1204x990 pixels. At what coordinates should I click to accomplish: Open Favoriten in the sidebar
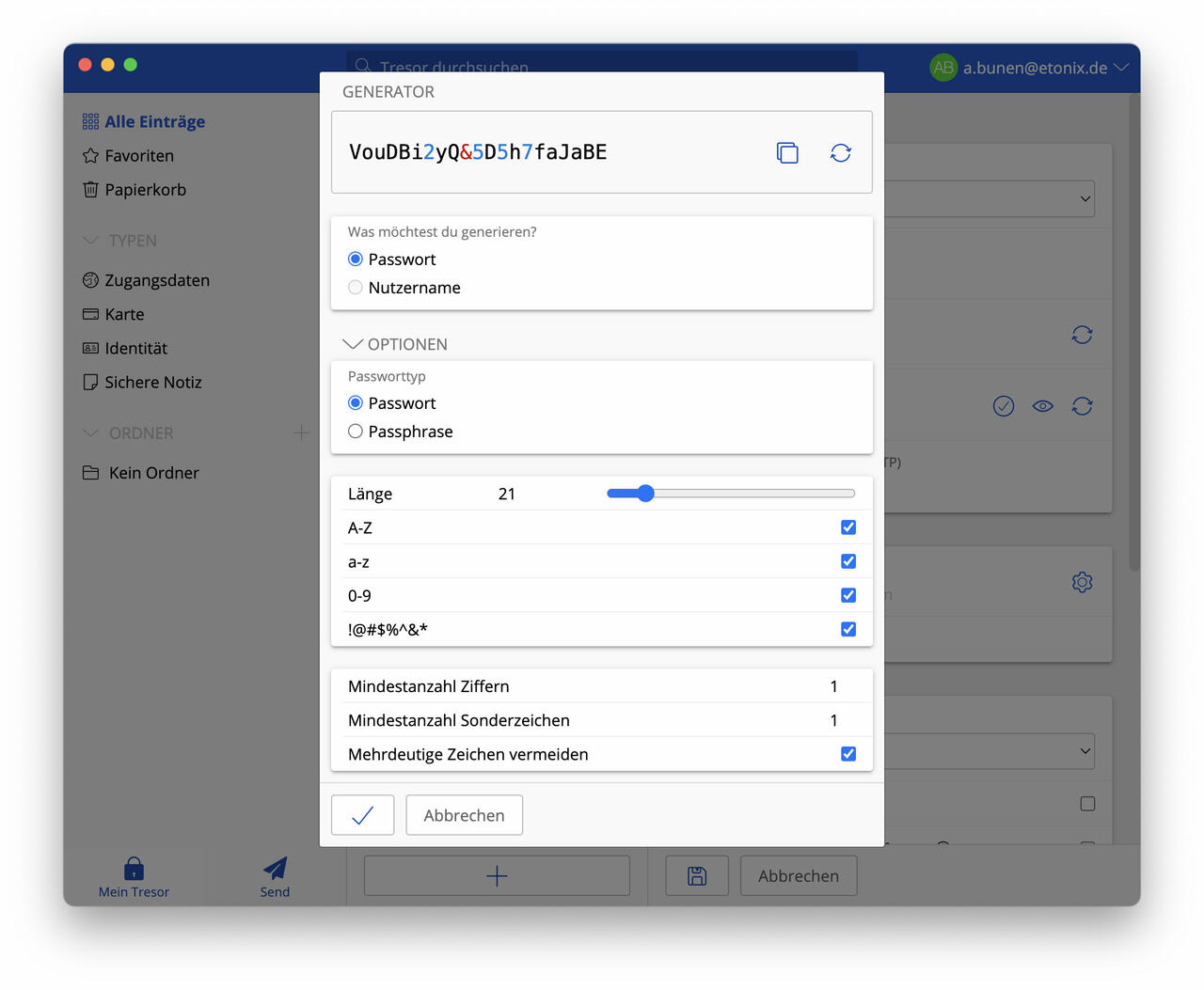click(x=139, y=156)
